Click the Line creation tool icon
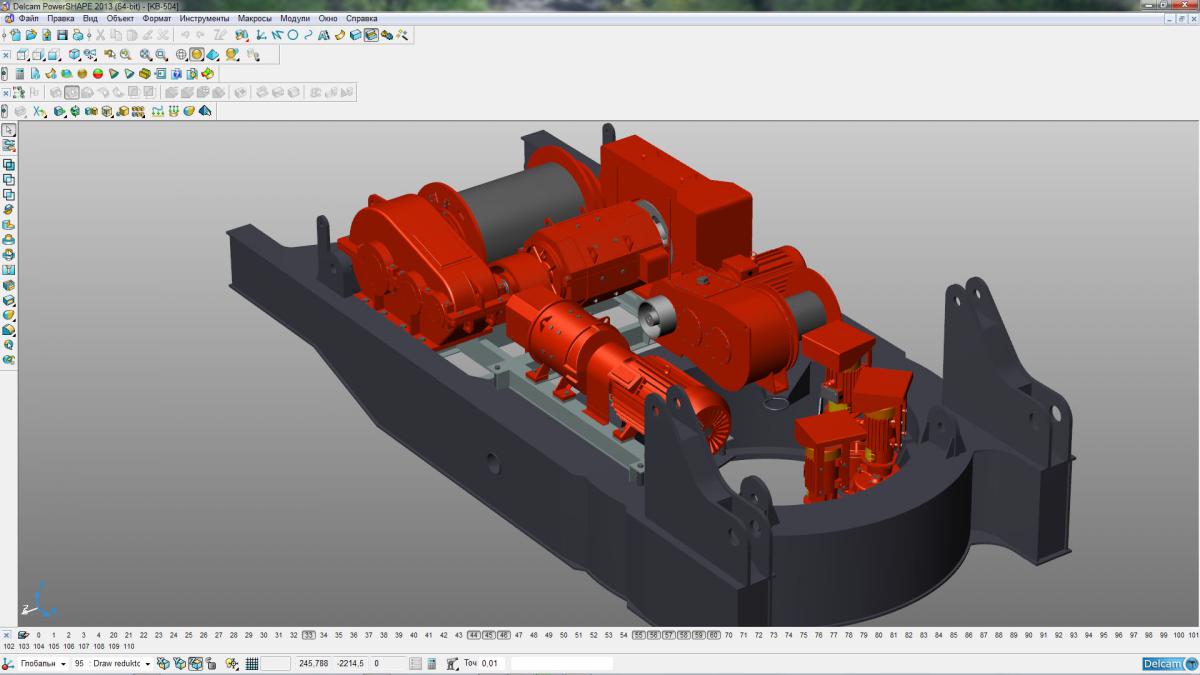Image resolution: width=1200 pixels, height=675 pixels. [x=276, y=34]
